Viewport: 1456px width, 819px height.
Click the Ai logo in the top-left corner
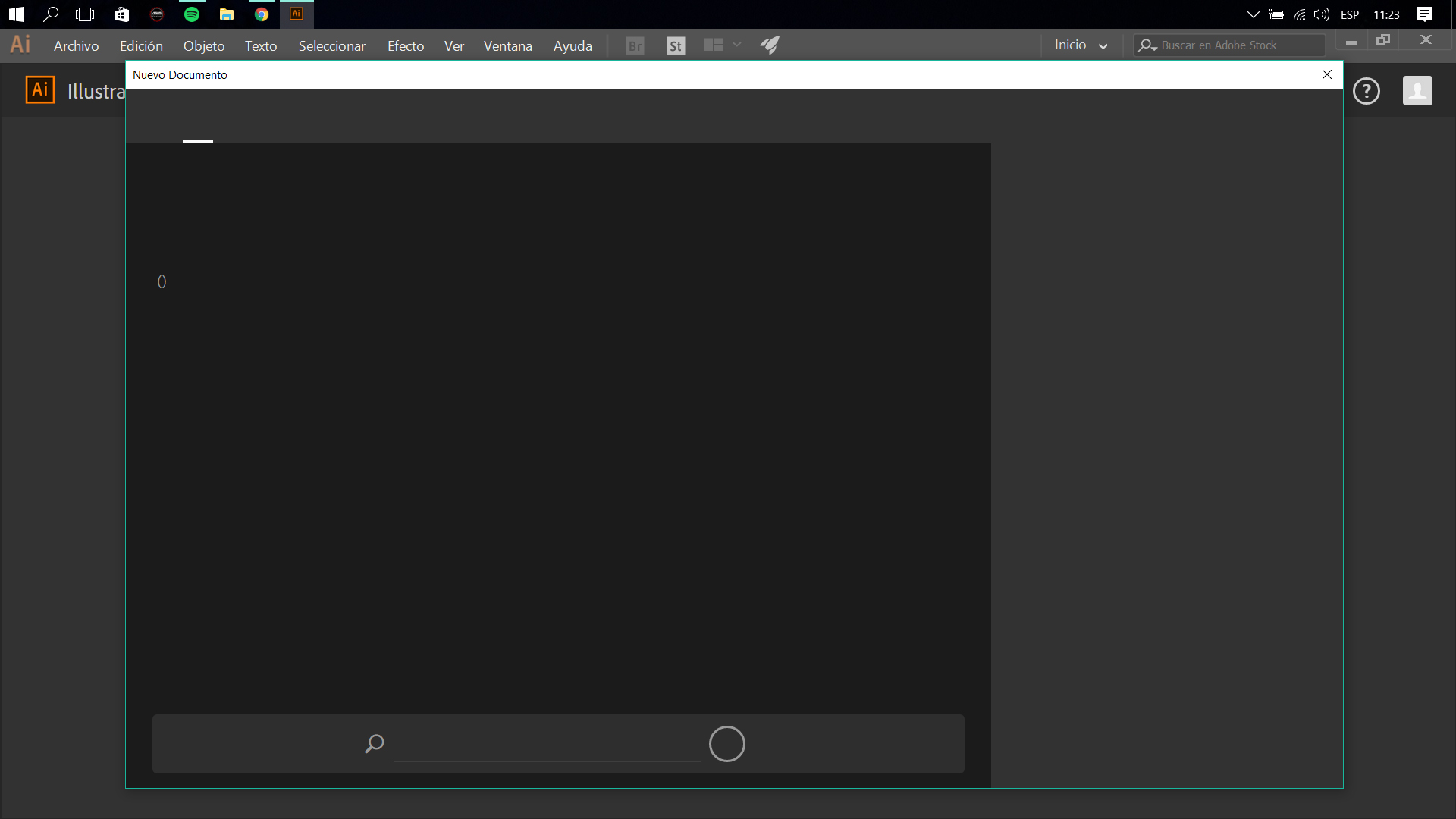pyautogui.click(x=19, y=44)
